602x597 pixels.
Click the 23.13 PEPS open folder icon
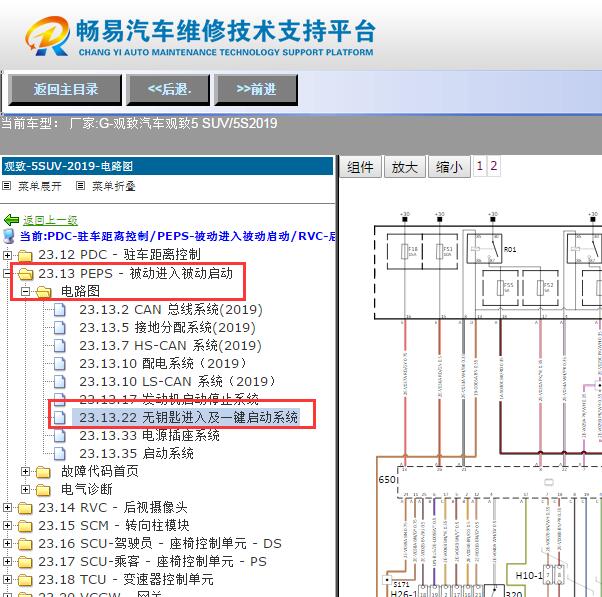tap(26, 274)
